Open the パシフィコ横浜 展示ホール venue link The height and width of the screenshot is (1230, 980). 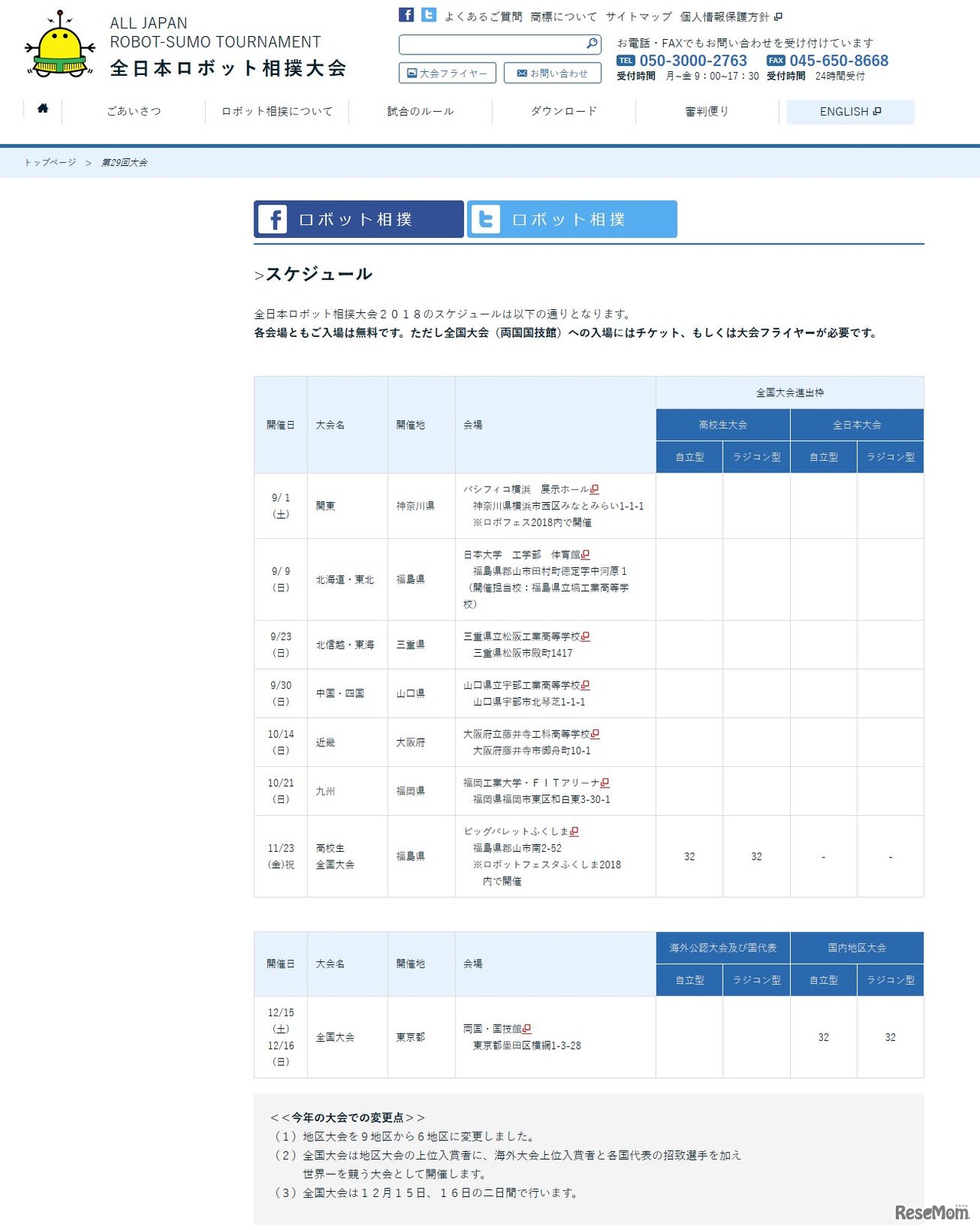pos(526,489)
